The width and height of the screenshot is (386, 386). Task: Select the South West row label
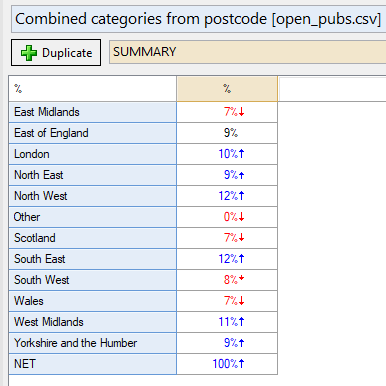click(93, 280)
